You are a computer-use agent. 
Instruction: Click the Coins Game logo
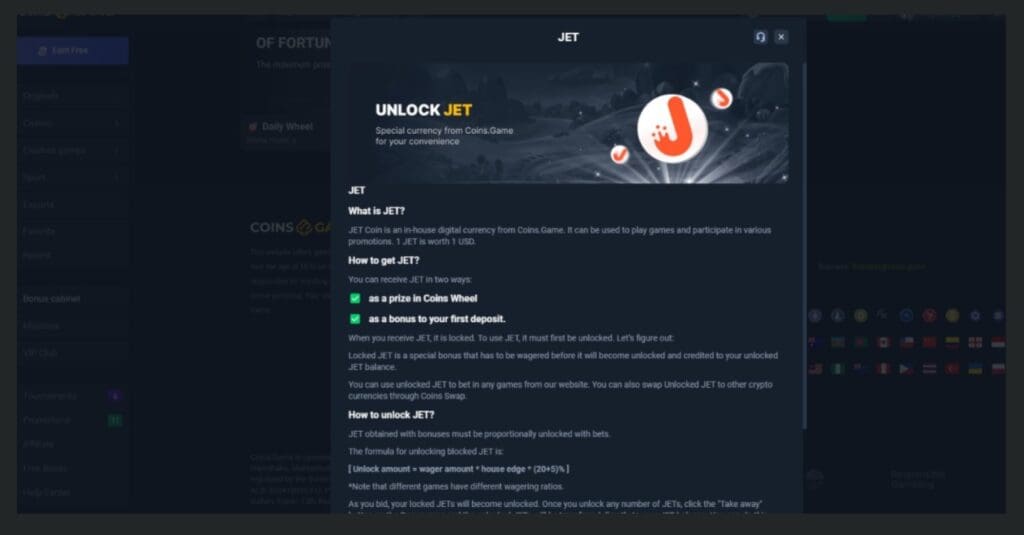291,227
